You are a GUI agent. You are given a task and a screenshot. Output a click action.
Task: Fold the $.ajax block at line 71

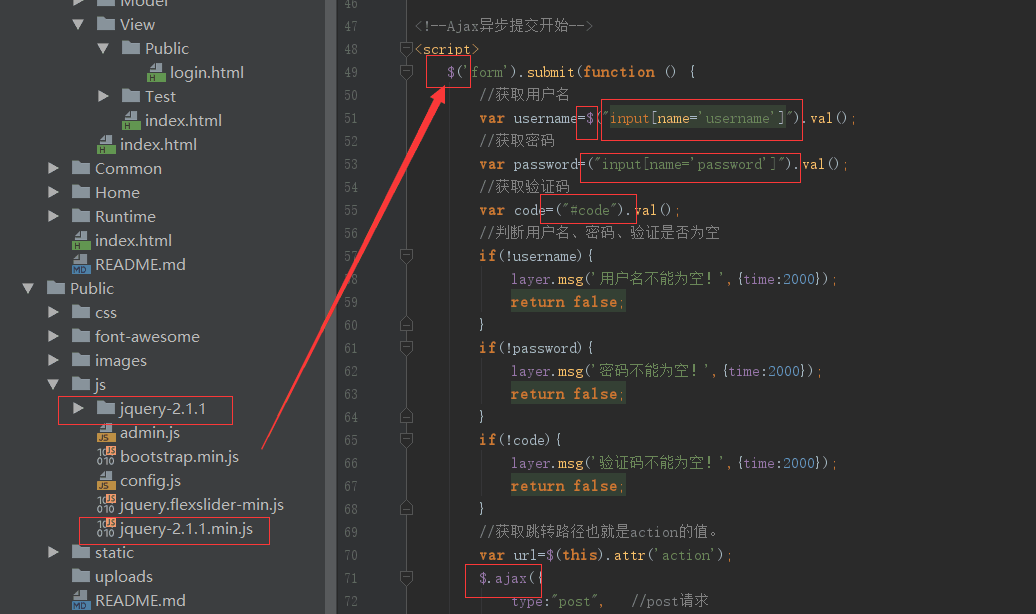tap(406, 578)
